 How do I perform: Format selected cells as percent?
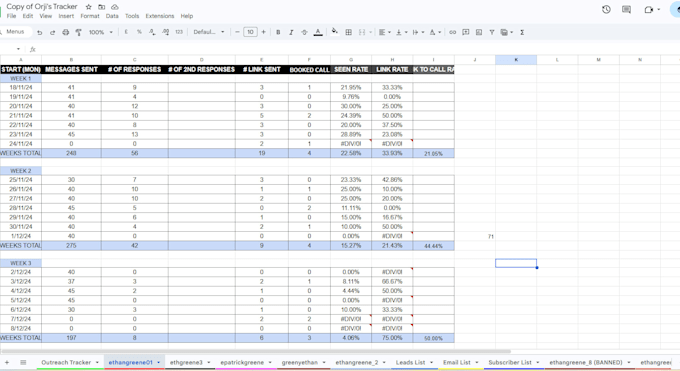point(139,32)
